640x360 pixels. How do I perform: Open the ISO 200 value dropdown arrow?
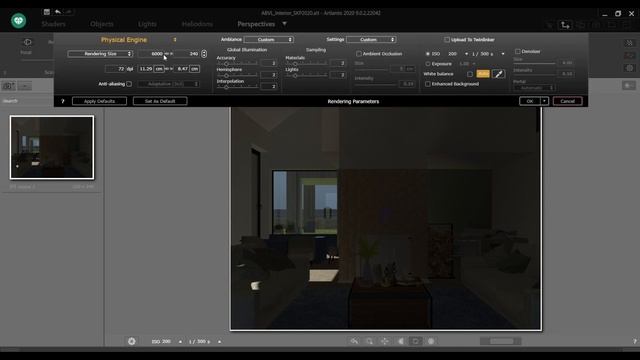(466, 54)
